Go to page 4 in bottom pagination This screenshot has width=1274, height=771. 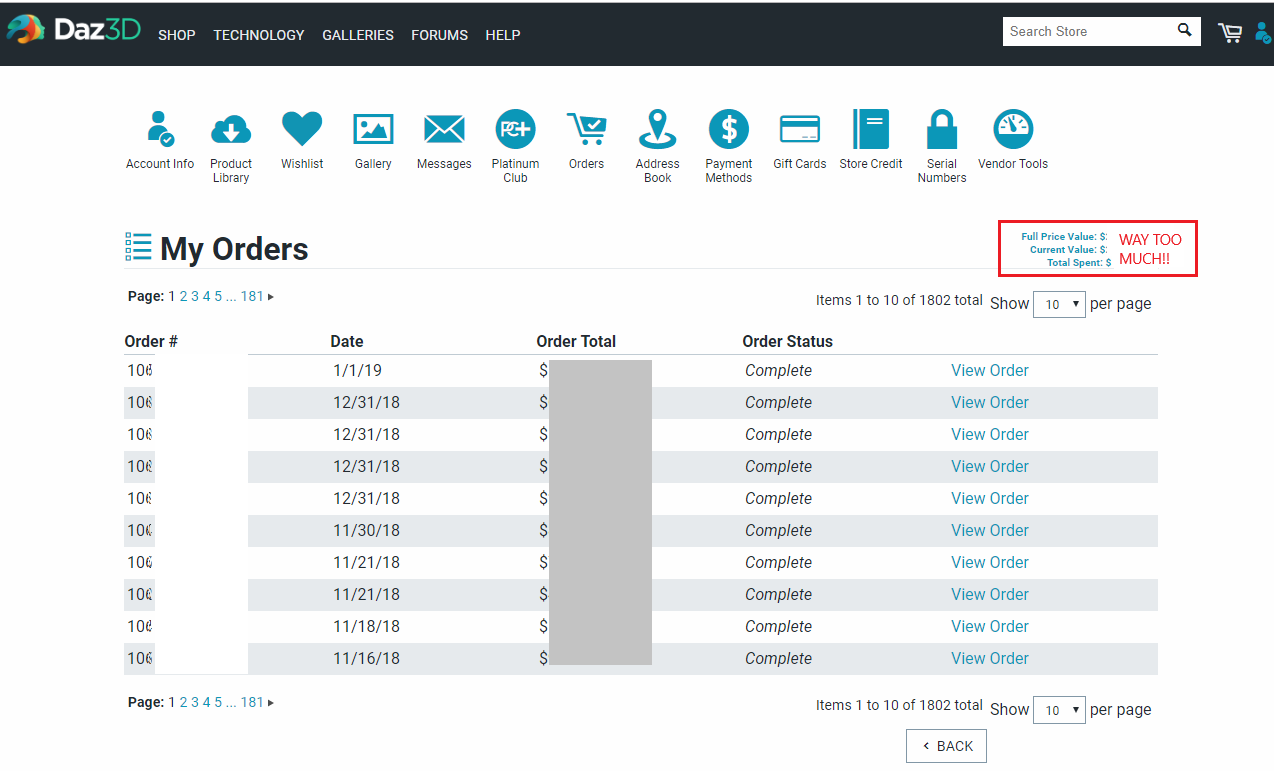click(207, 702)
